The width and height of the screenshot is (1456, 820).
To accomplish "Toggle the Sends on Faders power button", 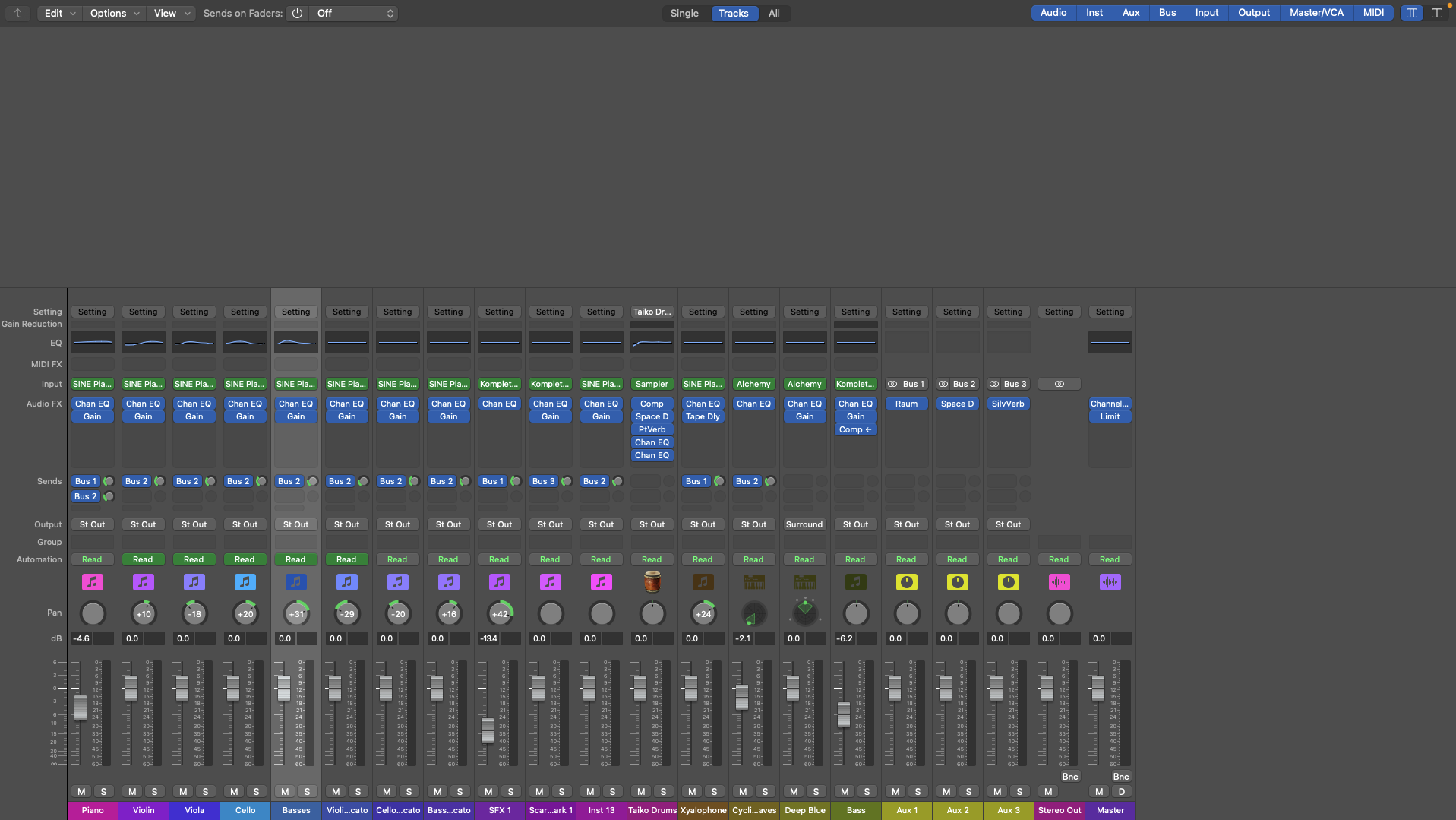I will tap(297, 13).
